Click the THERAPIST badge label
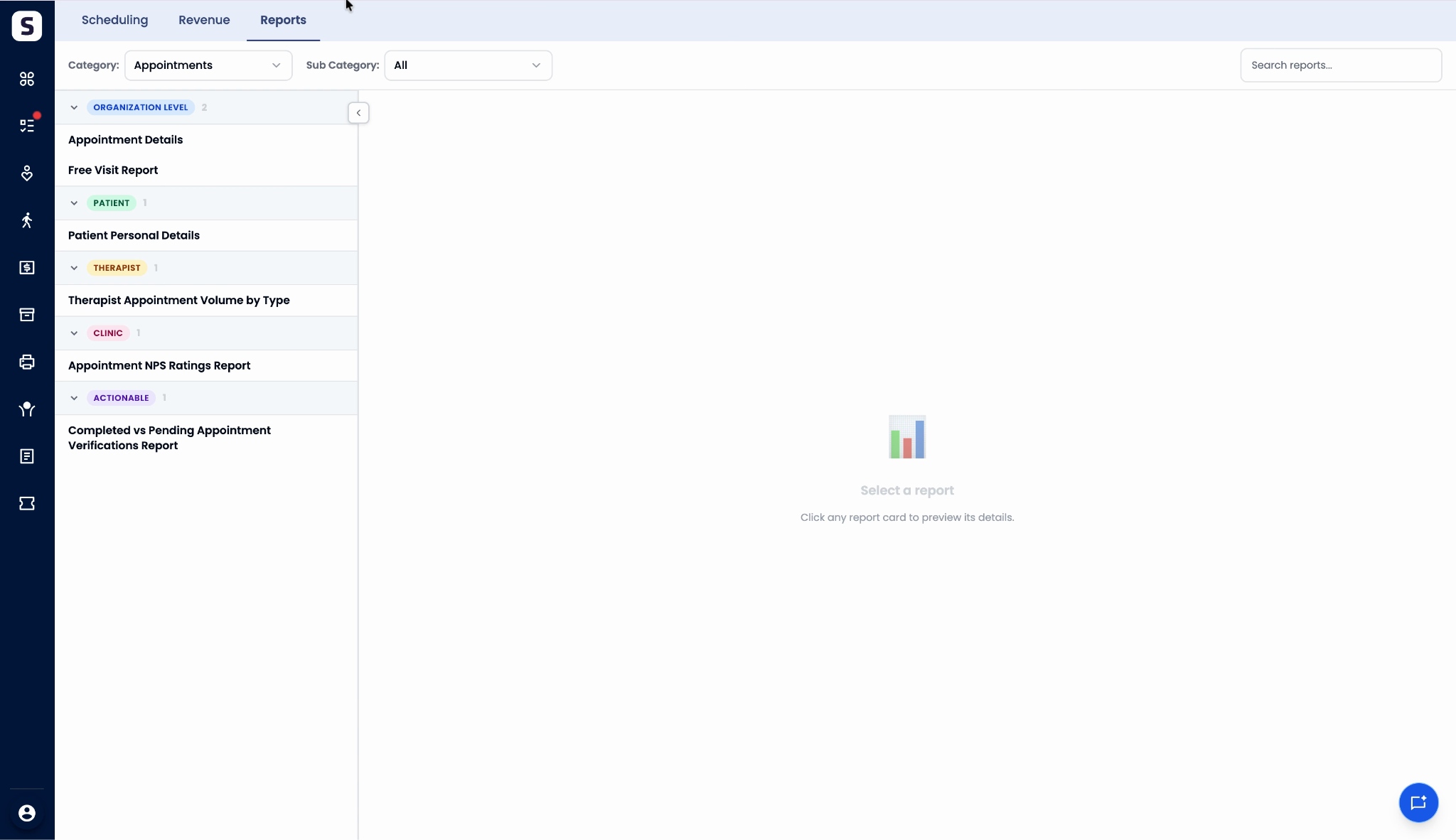The height and width of the screenshot is (840, 1456). 117,268
